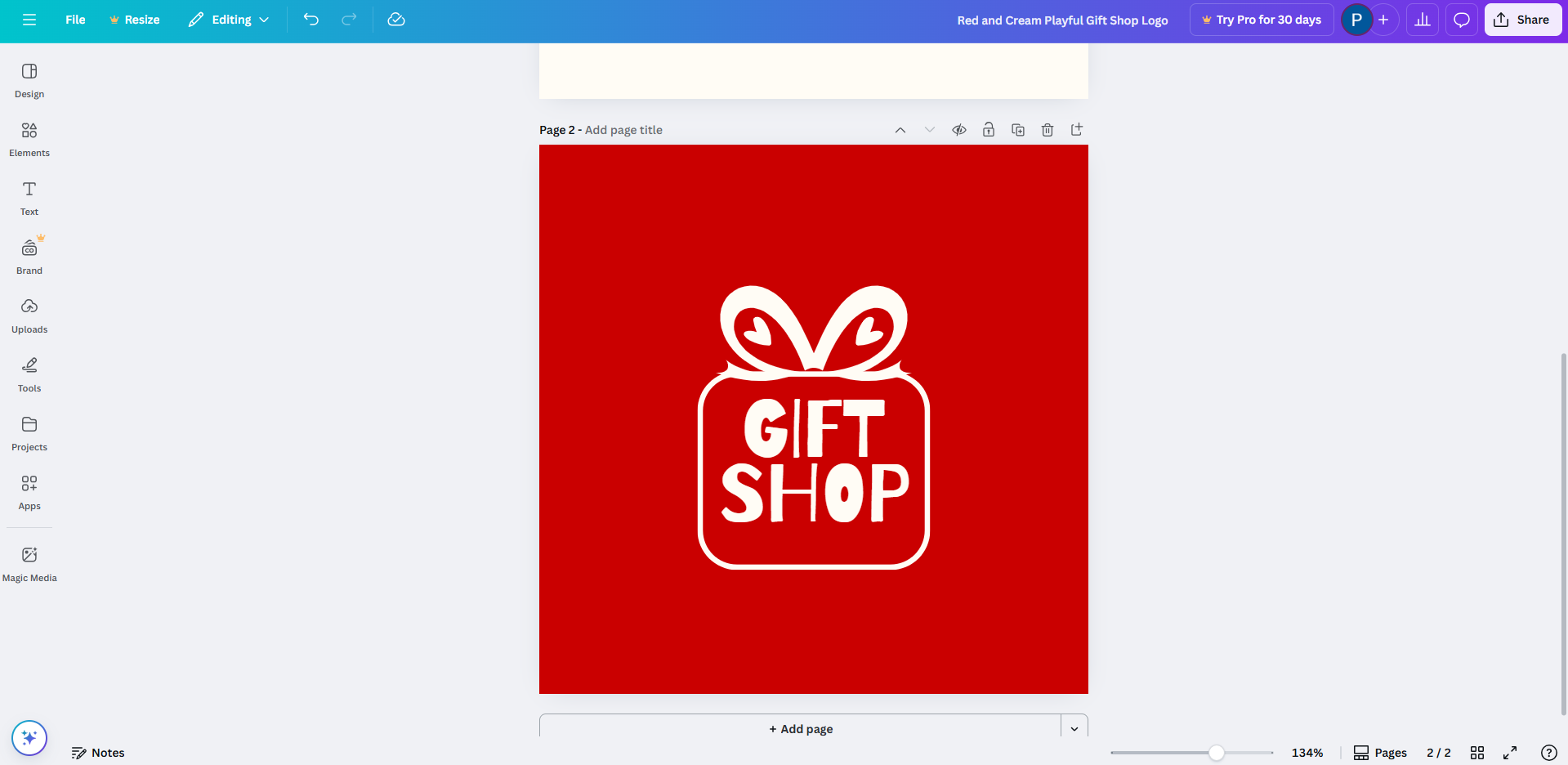This screenshot has height=765, width=1568.
Task: Open the Elements panel in sidebar
Action: 29,140
